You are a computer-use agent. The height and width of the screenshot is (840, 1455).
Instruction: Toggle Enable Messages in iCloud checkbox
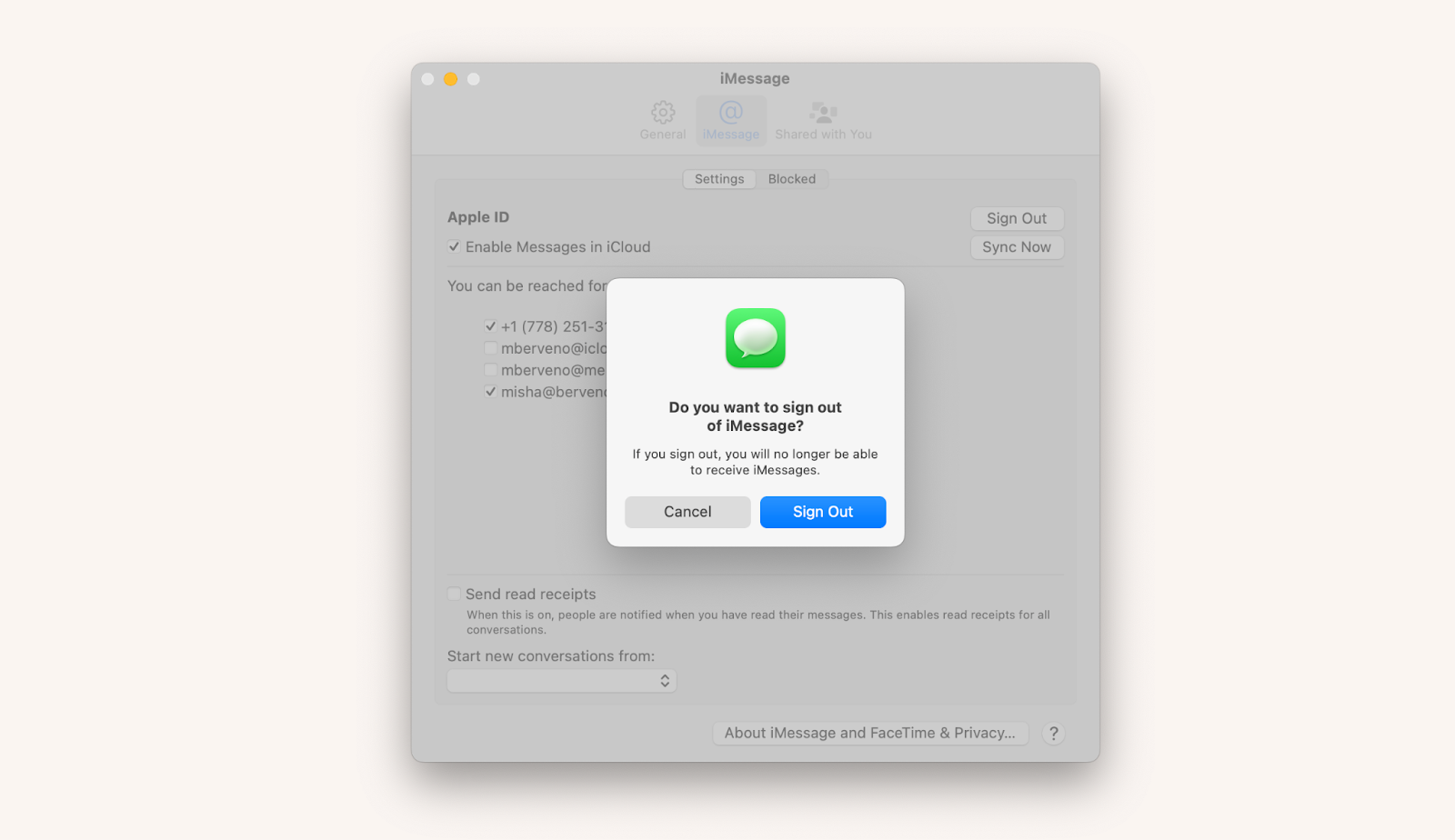[x=454, y=246]
